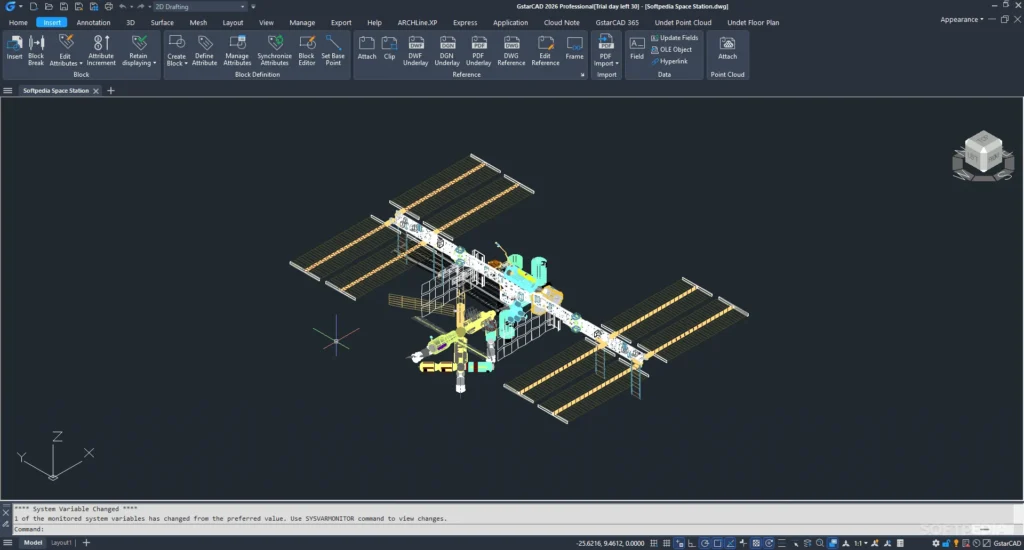The height and width of the screenshot is (550, 1024).
Task: Click the Undo arrow
Action: [x=123, y=7]
